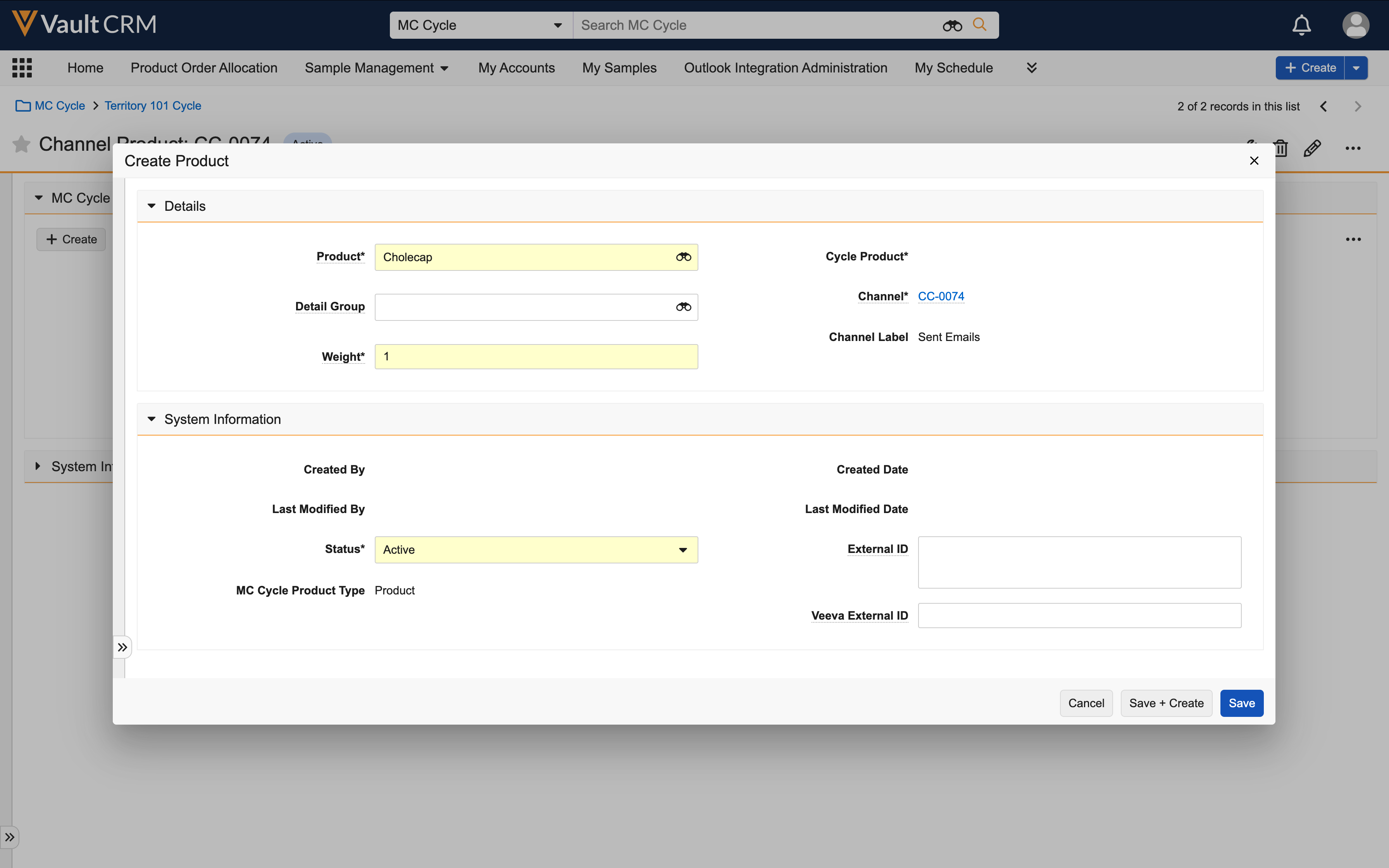Go to the My Accounts tab
The height and width of the screenshot is (868, 1389).
click(516, 68)
